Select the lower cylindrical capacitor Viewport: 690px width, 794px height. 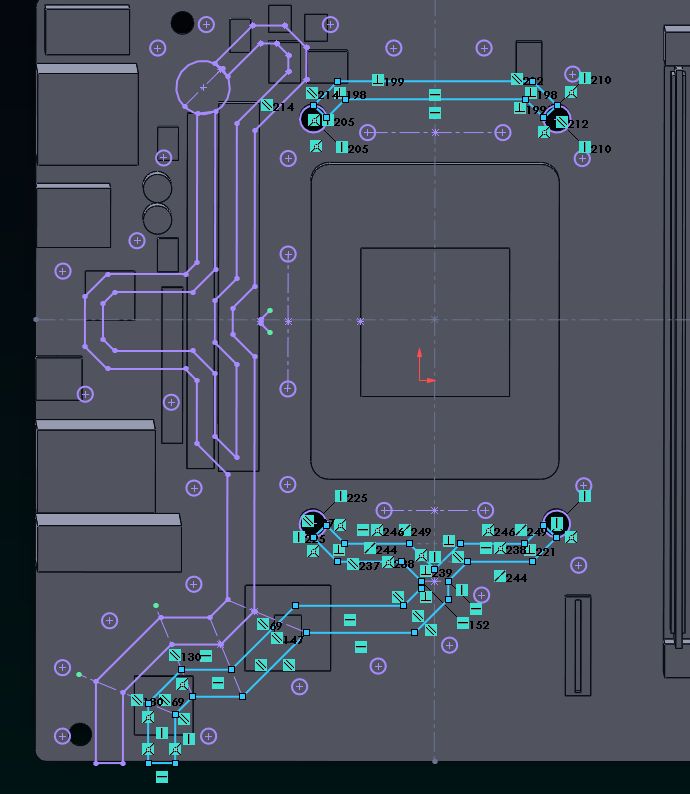[x=157, y=219]
